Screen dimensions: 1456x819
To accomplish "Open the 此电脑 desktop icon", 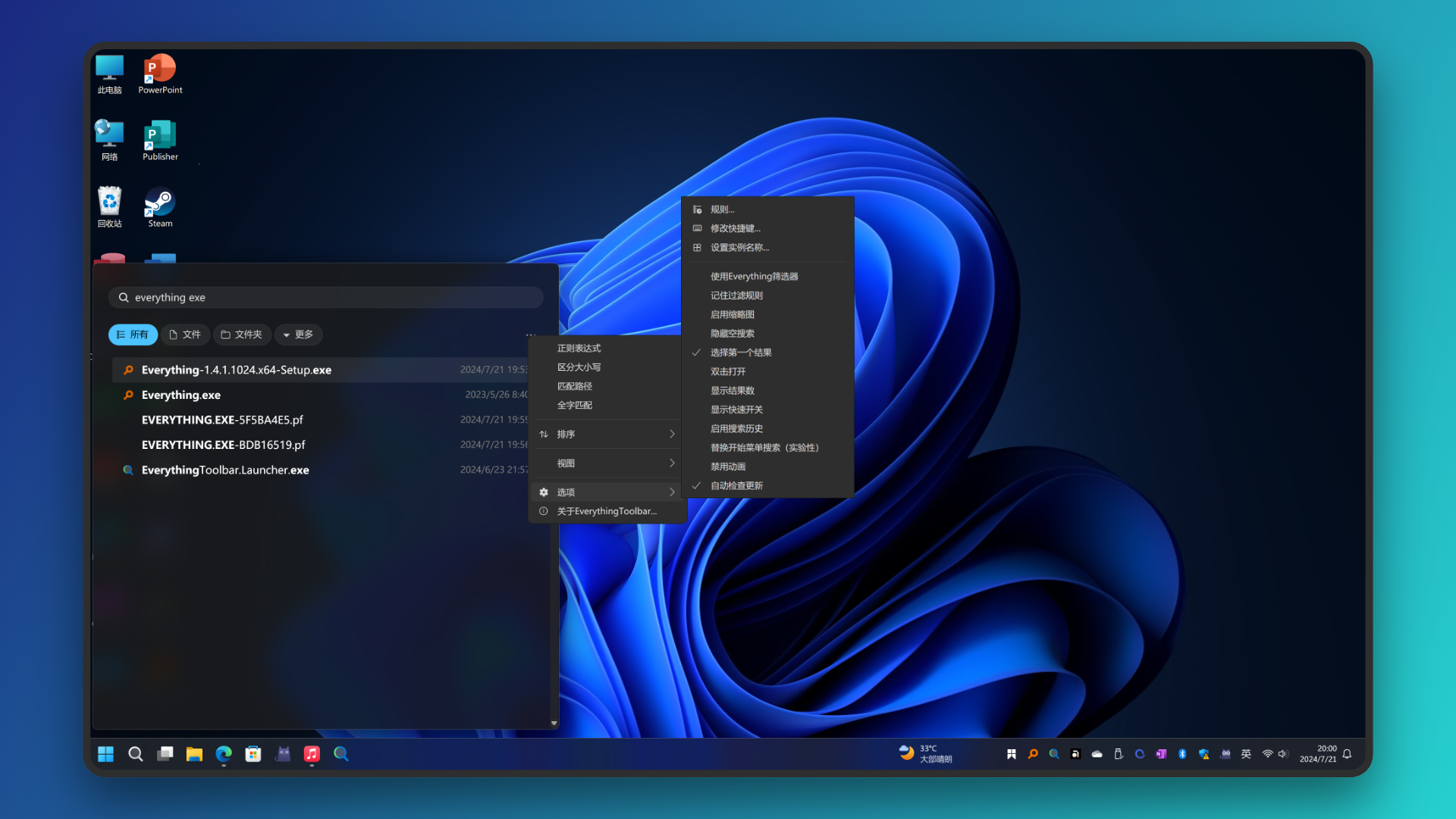I will pos(109,74).
